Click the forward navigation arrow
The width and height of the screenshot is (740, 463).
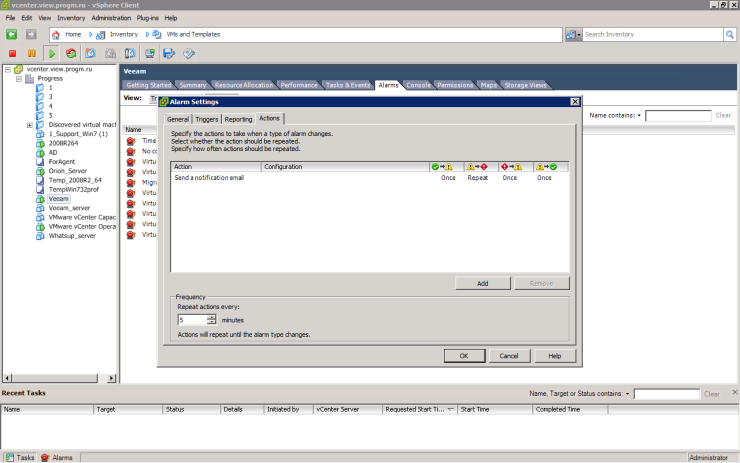31,34
